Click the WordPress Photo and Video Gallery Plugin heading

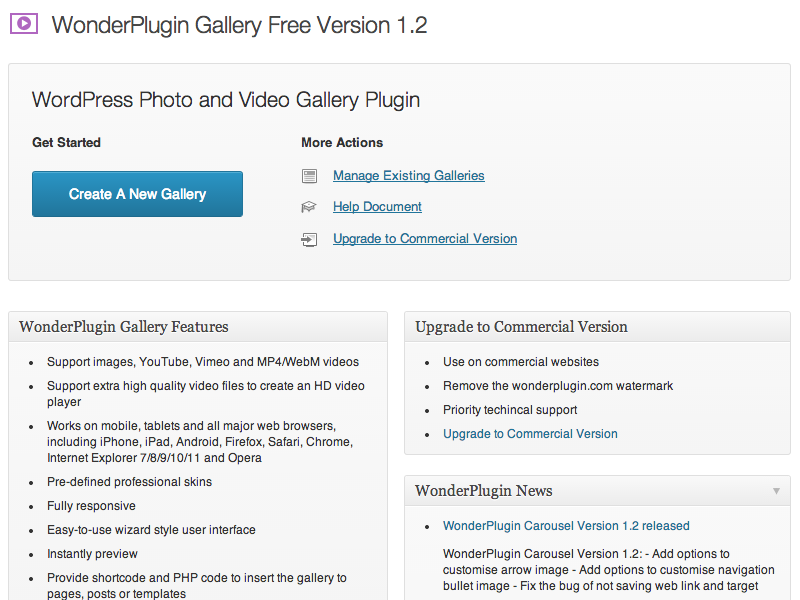226,100
